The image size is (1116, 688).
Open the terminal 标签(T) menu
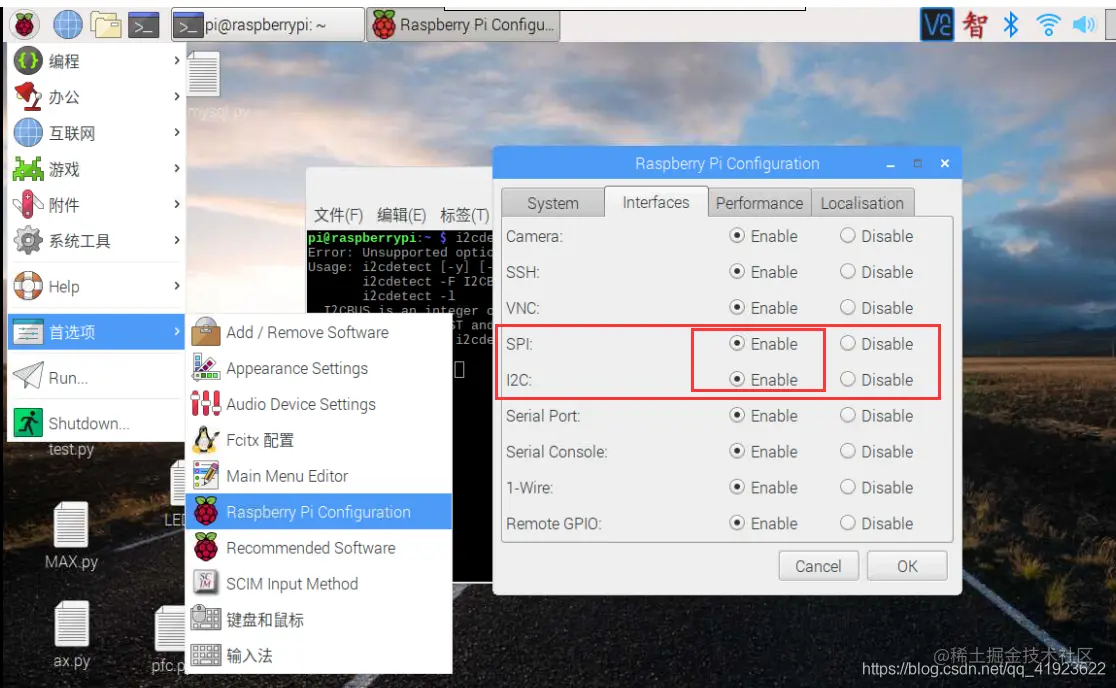coord(465,215)
